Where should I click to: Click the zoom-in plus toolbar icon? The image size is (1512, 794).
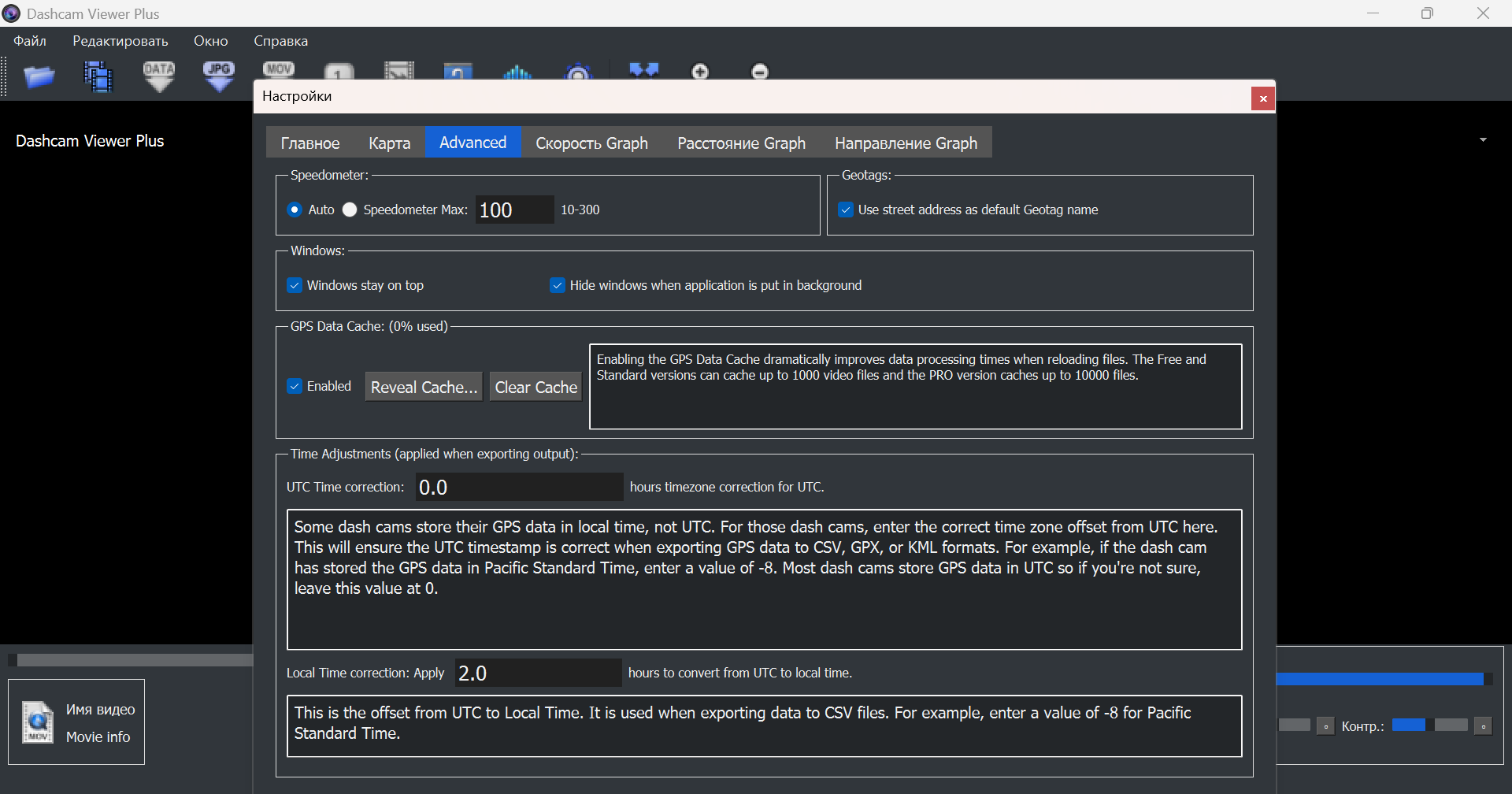coord(700,72)
